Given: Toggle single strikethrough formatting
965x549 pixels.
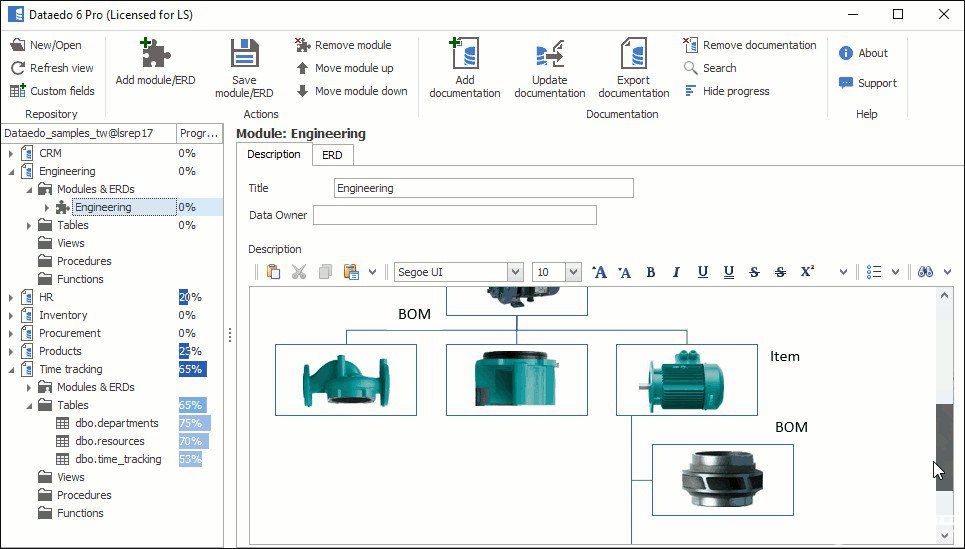Looking at the screenshot, I should 755,271.
